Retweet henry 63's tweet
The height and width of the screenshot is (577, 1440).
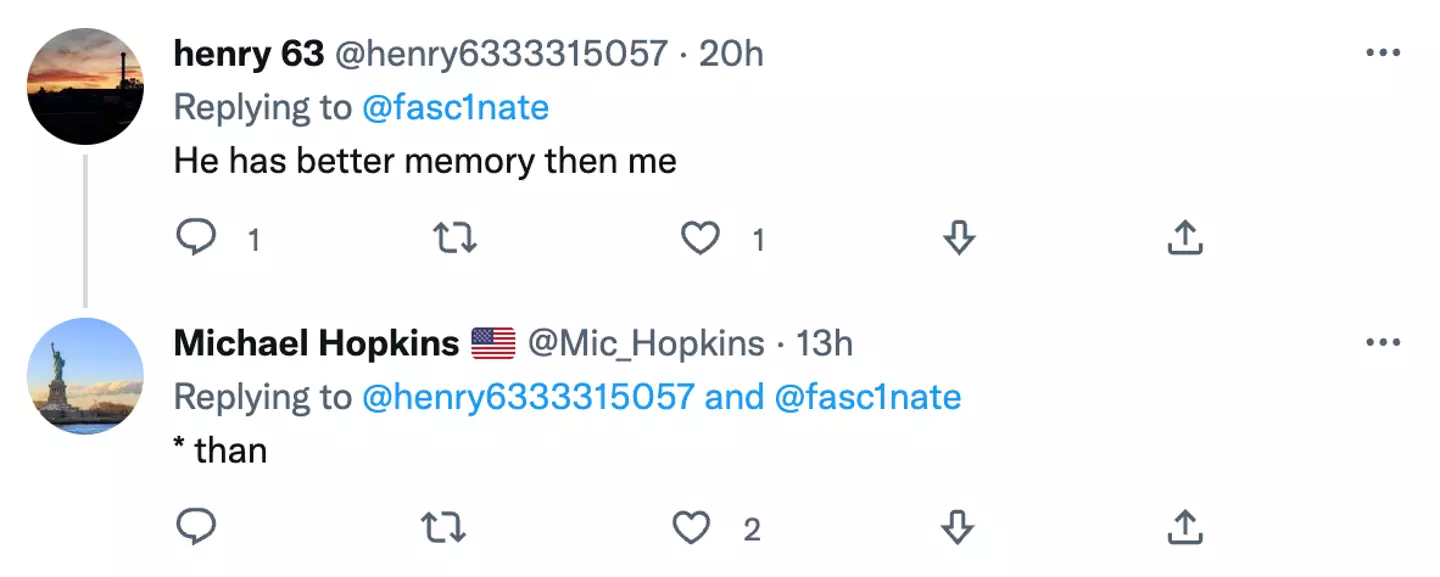pyautogui.click(x=454, y=239)
